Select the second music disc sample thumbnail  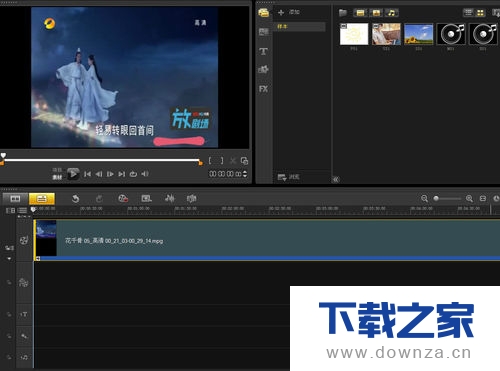coord(483,34)
